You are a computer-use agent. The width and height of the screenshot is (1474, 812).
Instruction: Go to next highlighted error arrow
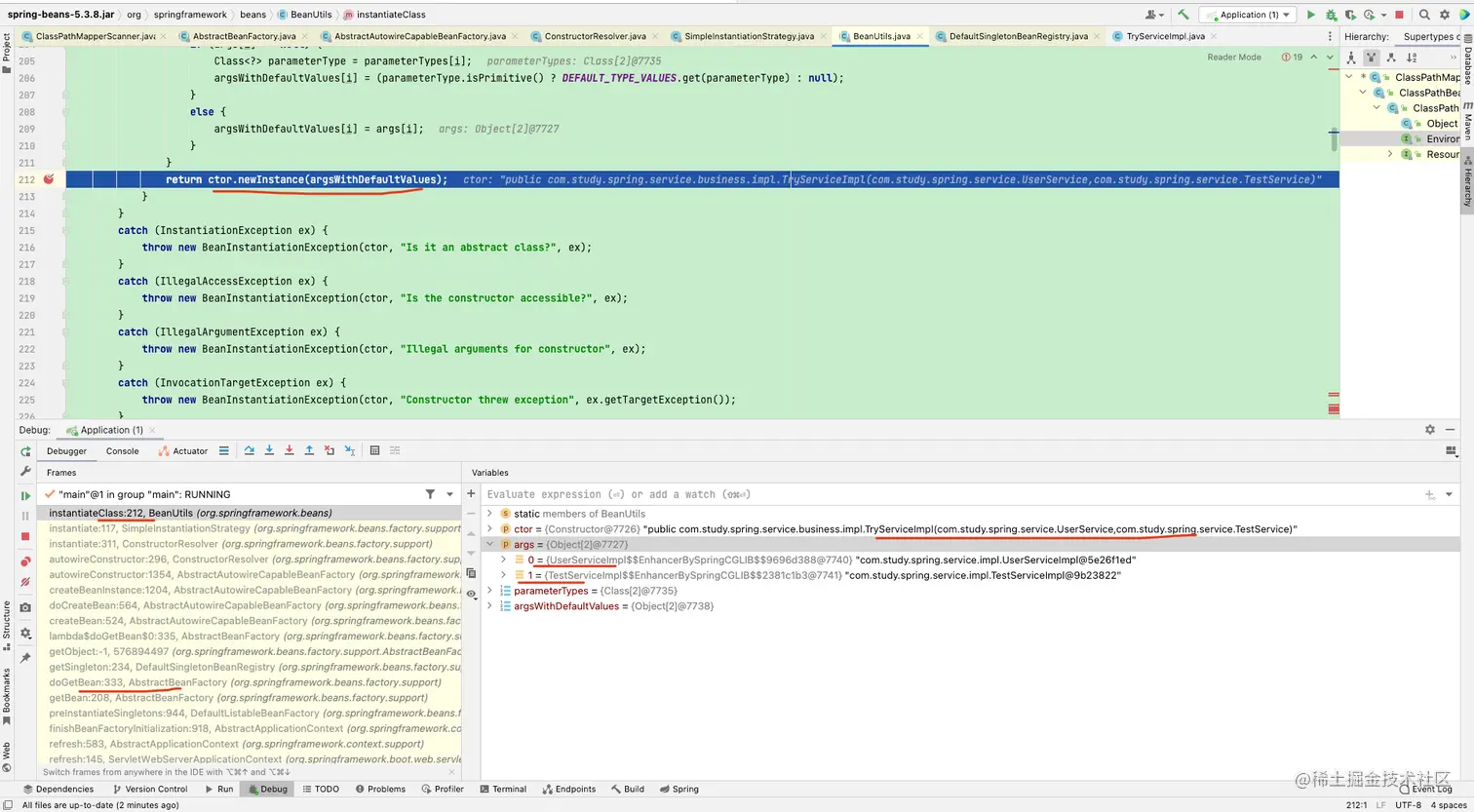pos(1331,58)
